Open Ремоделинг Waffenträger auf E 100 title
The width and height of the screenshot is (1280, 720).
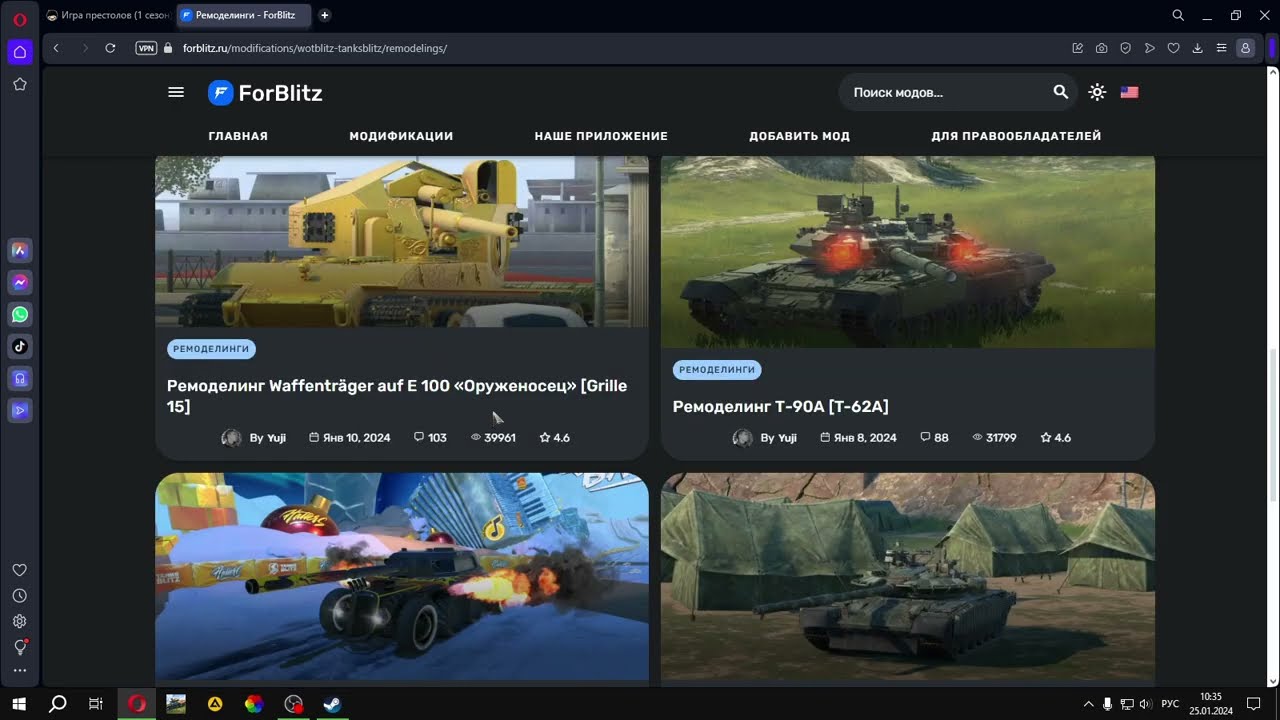(x=397, y=396)
